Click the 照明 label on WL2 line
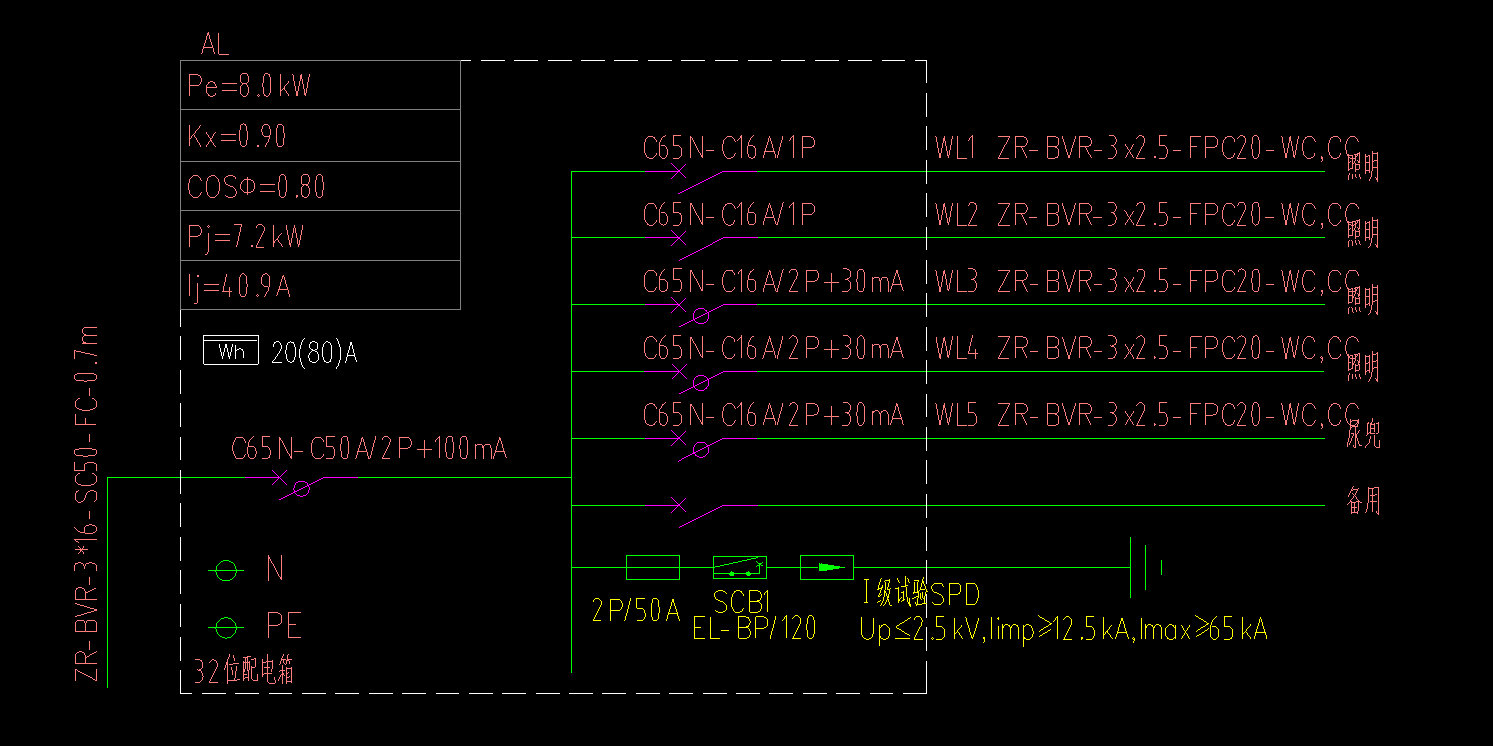This screenshot has width=1493, height=746. click(1363, 233)
